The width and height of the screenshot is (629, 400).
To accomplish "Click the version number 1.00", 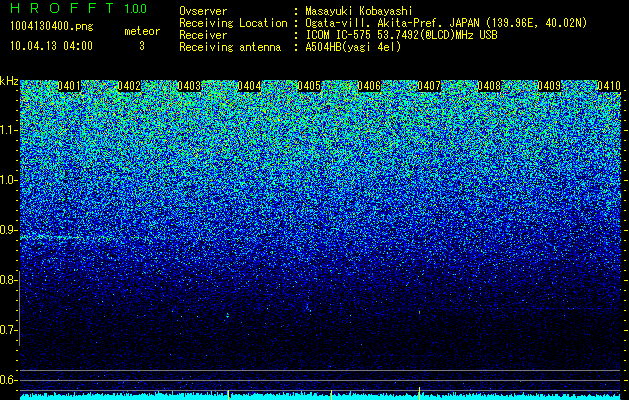I will (x=136, y=8).
